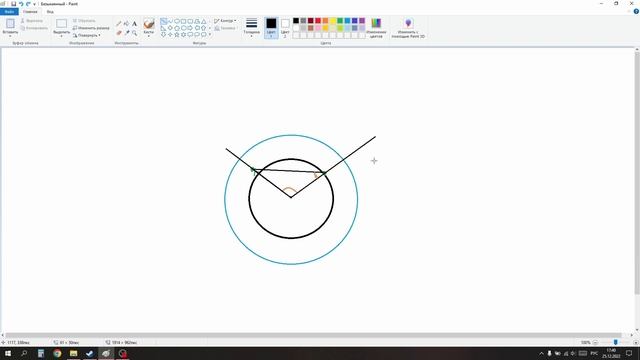Open taskbar Search magnifier
Screen dimensions: 640x360
pos(24,353)
